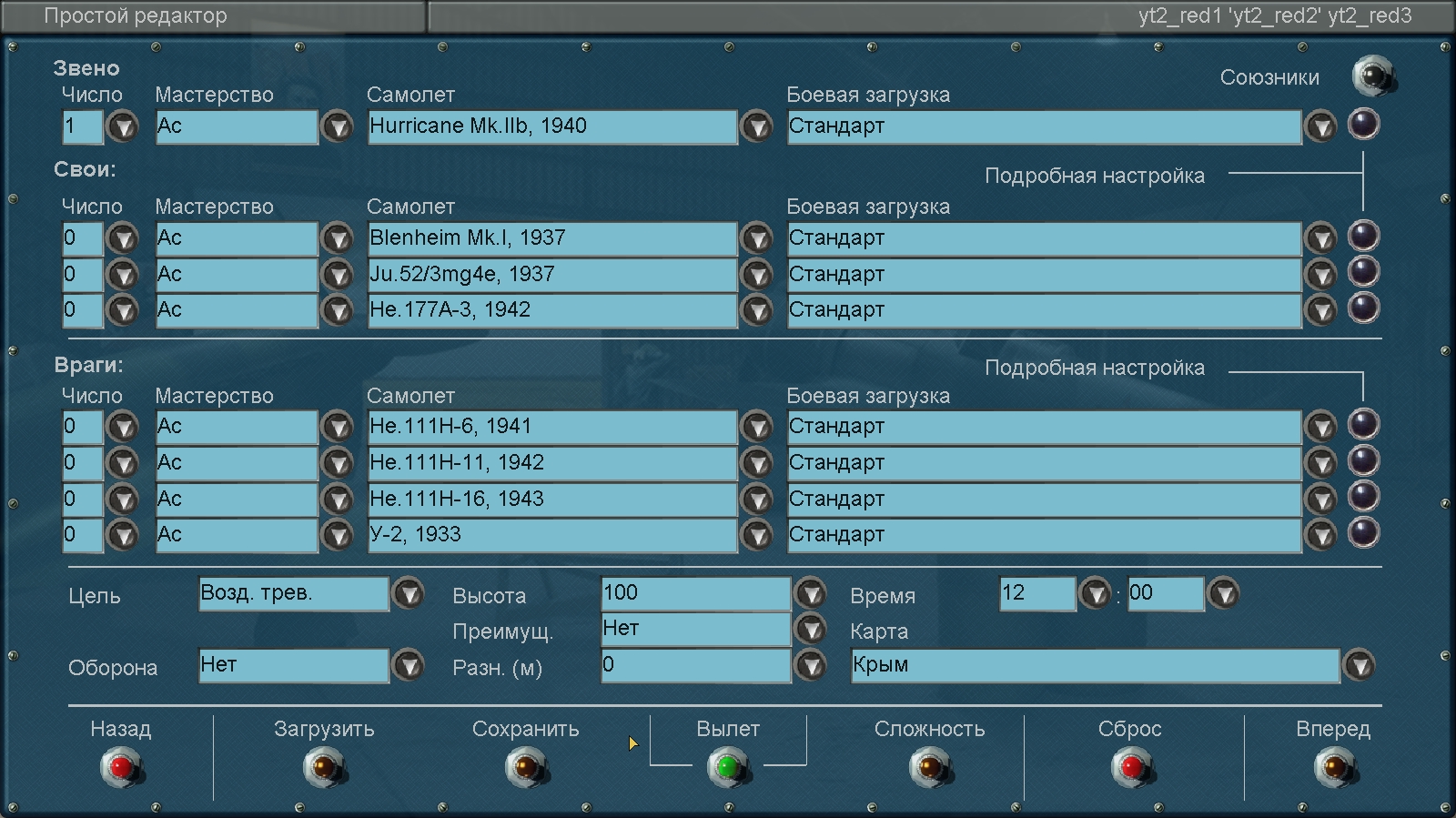Click the Крым map field
The height and width of the screenshot is (818, 1456).
1096,666
